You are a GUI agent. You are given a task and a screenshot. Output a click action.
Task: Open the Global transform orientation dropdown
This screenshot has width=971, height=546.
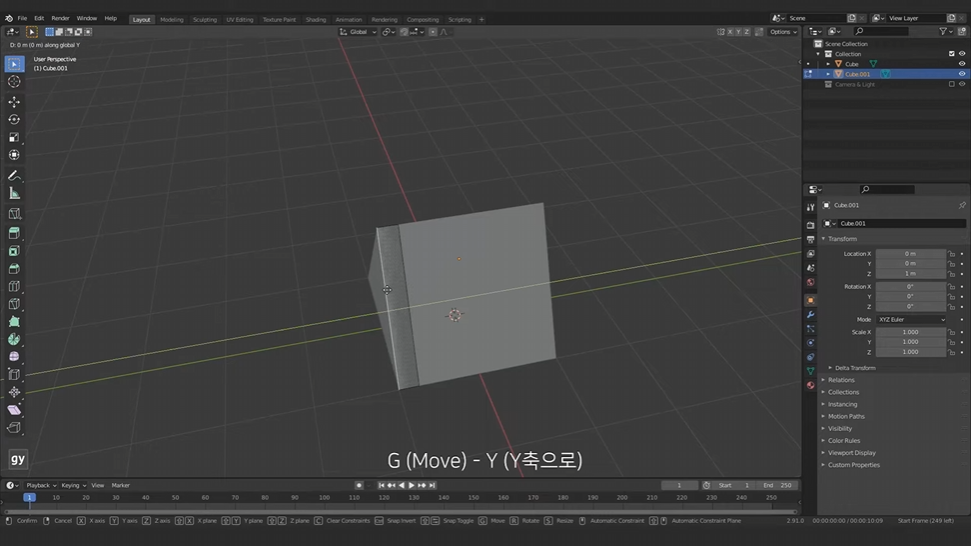click(358, 32)
